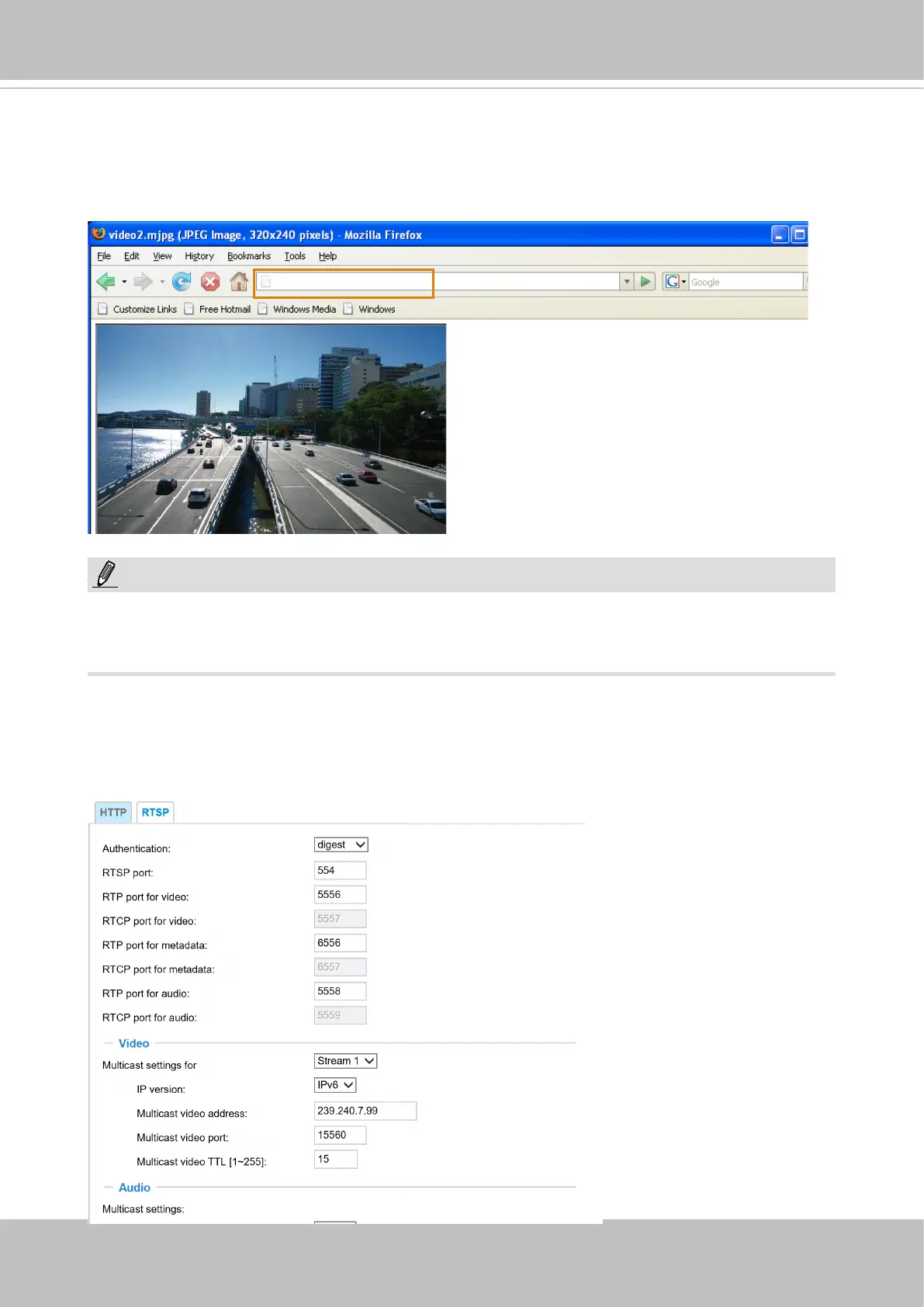Click the green Go arrow button
This screenshot has height=1307, width=924.
coord(645,282)
